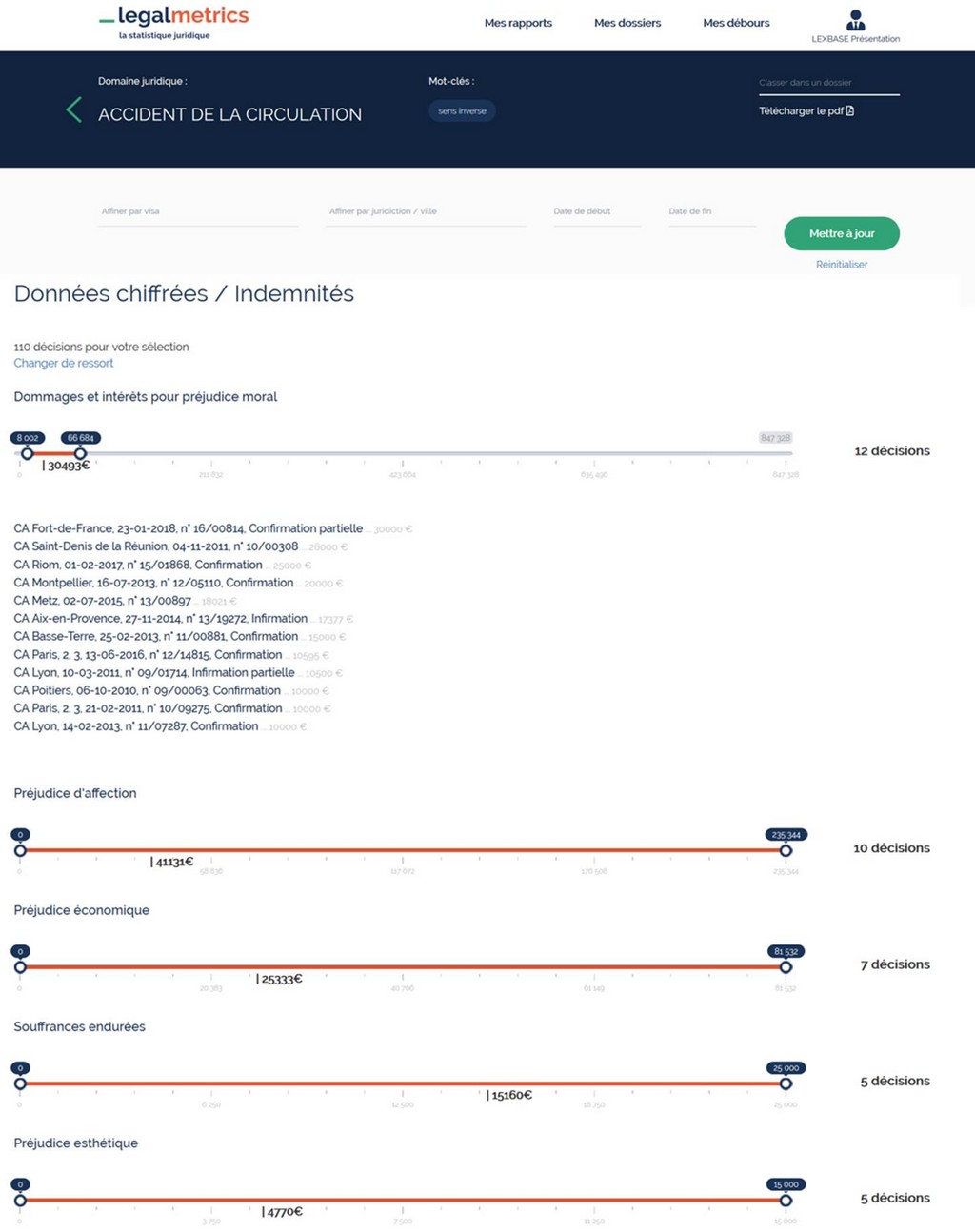Image resolution: width=975 pixels, height=1232 pixels.
Task: Click '7 décisions' next to Préjudice économique
Action: click(x=895, y=964)
